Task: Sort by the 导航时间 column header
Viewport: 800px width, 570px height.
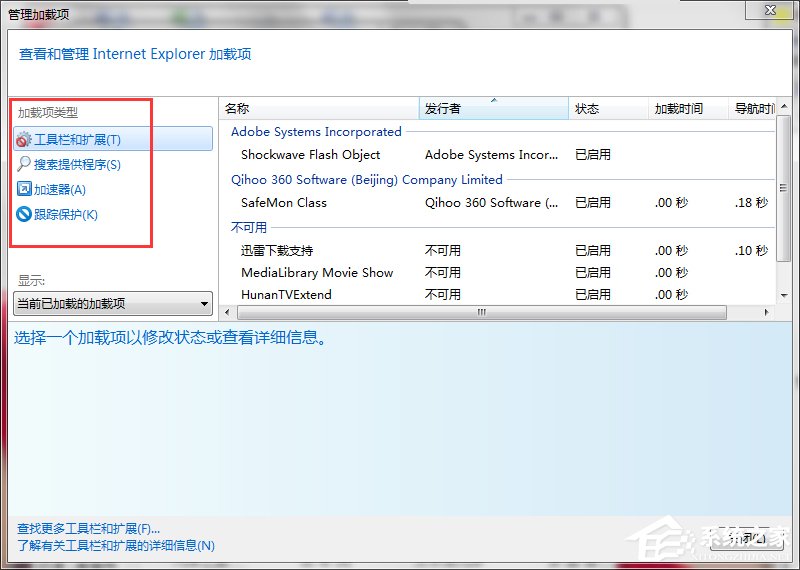Action: click(752, 108)
